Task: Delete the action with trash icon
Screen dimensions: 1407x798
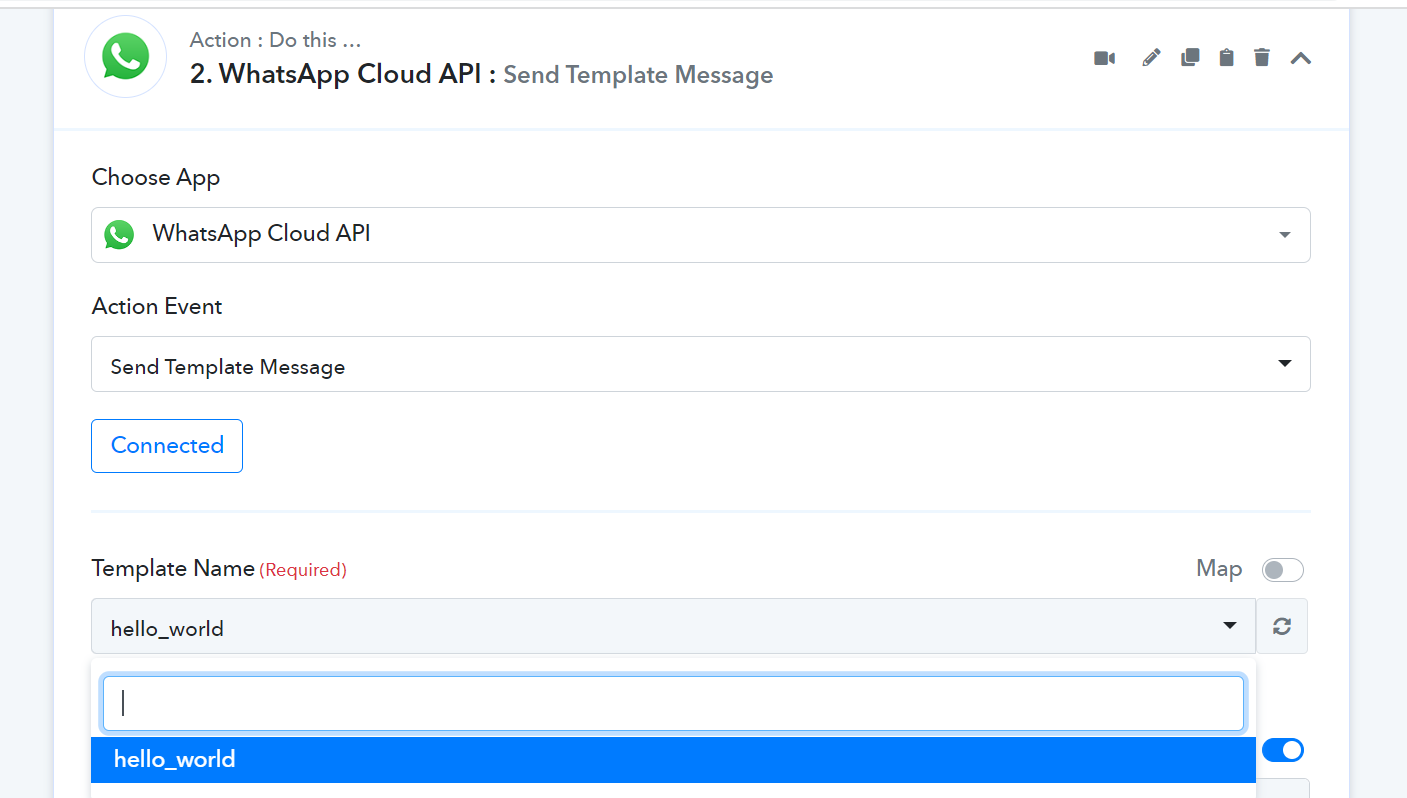Action: 1262,58
